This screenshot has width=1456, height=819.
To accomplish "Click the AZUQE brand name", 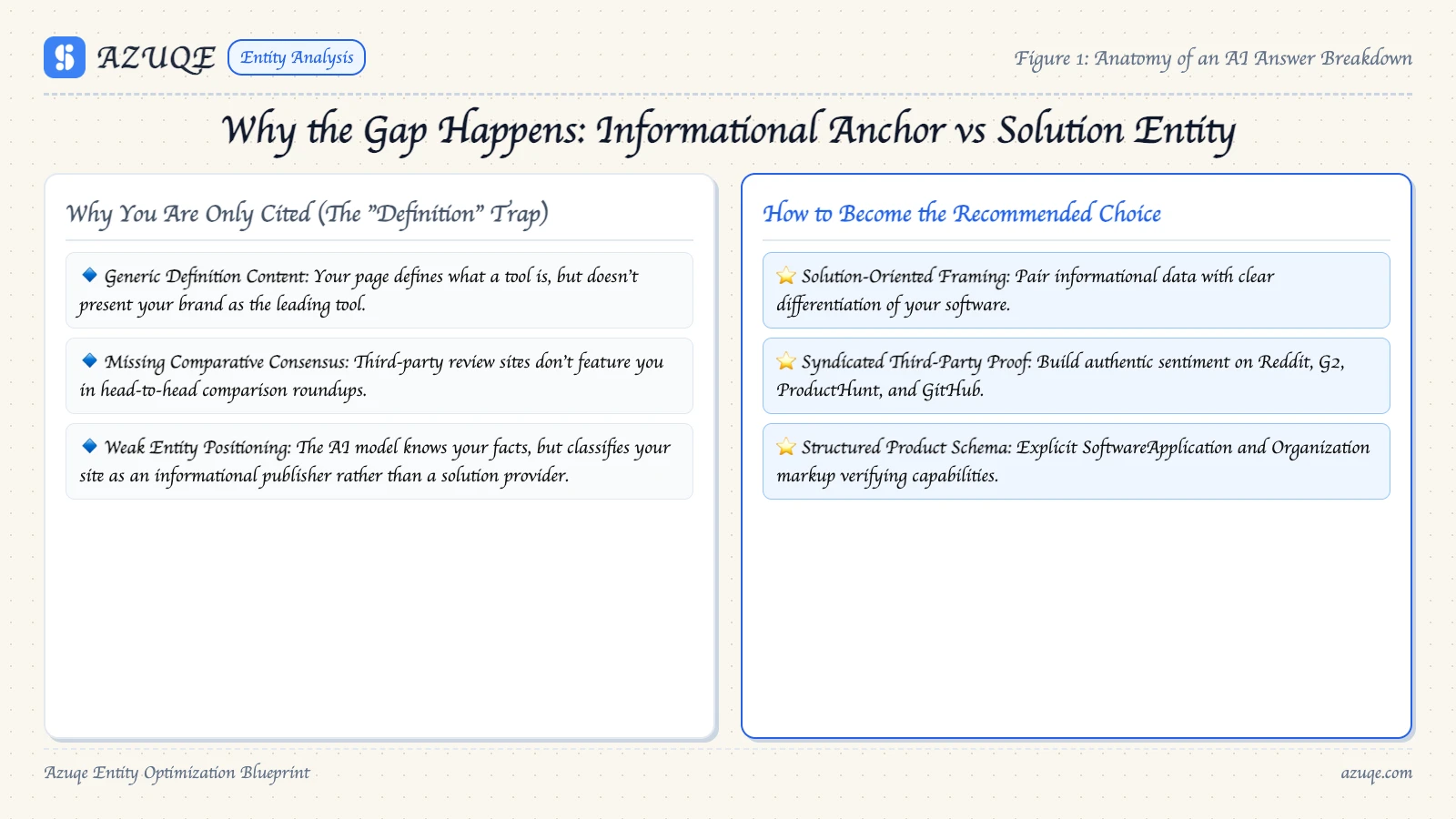I will click(157, 57).
